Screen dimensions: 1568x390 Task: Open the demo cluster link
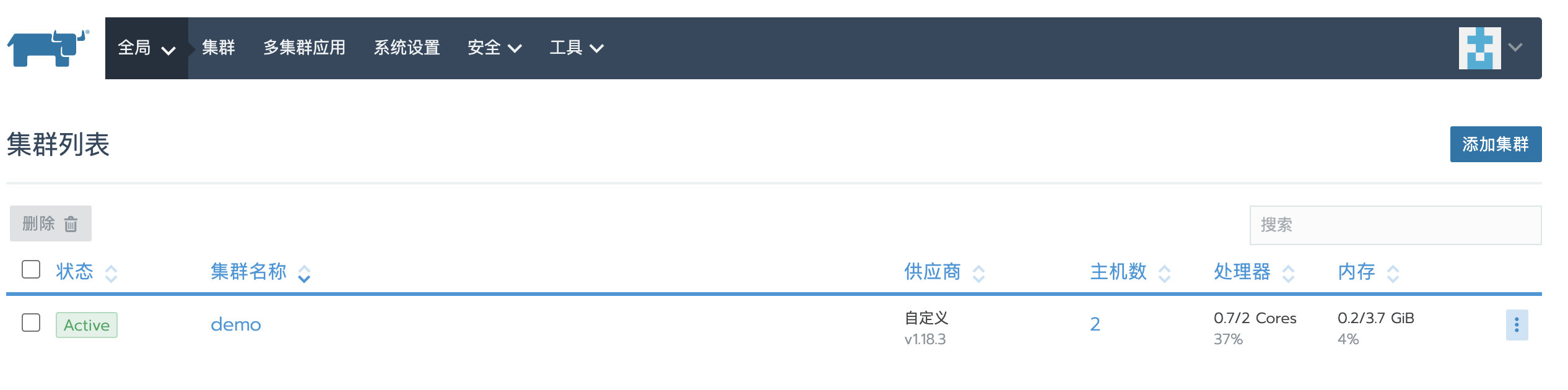[x=235, y=324]
